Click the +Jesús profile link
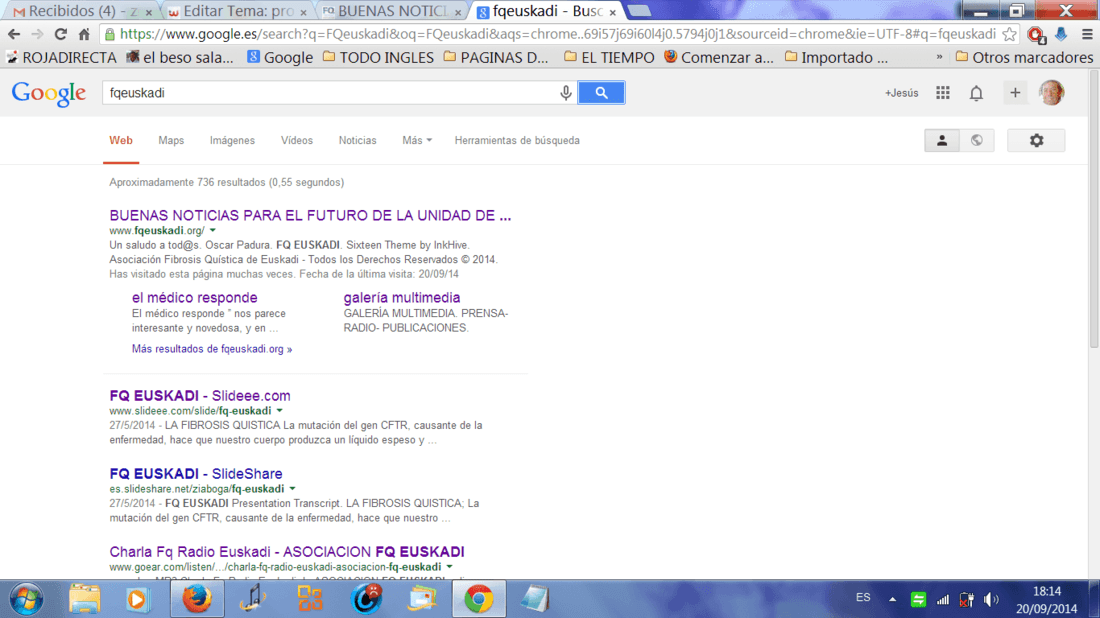The width and height of the screenshot is (1100, 618). click(x=901, y=93)
